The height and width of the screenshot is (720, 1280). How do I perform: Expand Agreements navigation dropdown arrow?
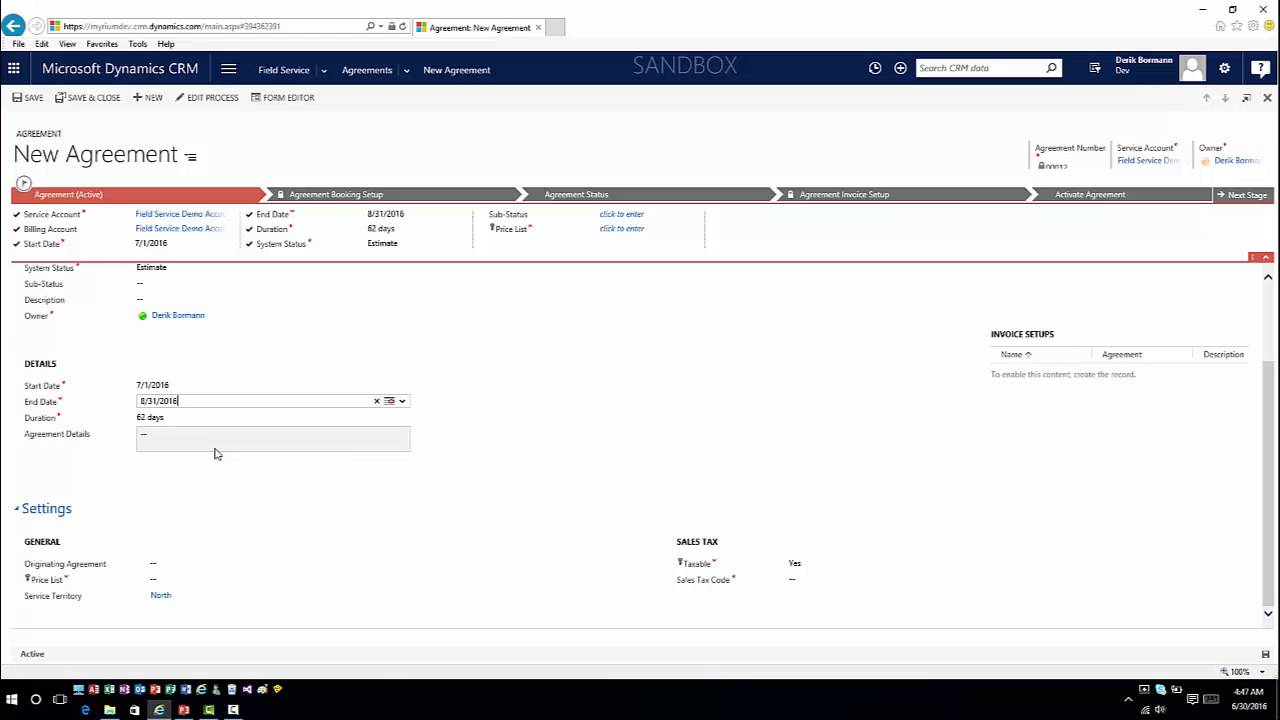tap(406, 70)
